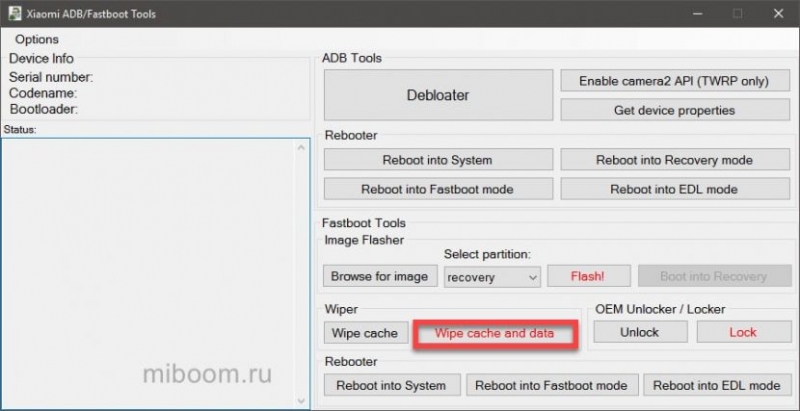Click Browse for image button
800x411 pixels.
[380, 276]
